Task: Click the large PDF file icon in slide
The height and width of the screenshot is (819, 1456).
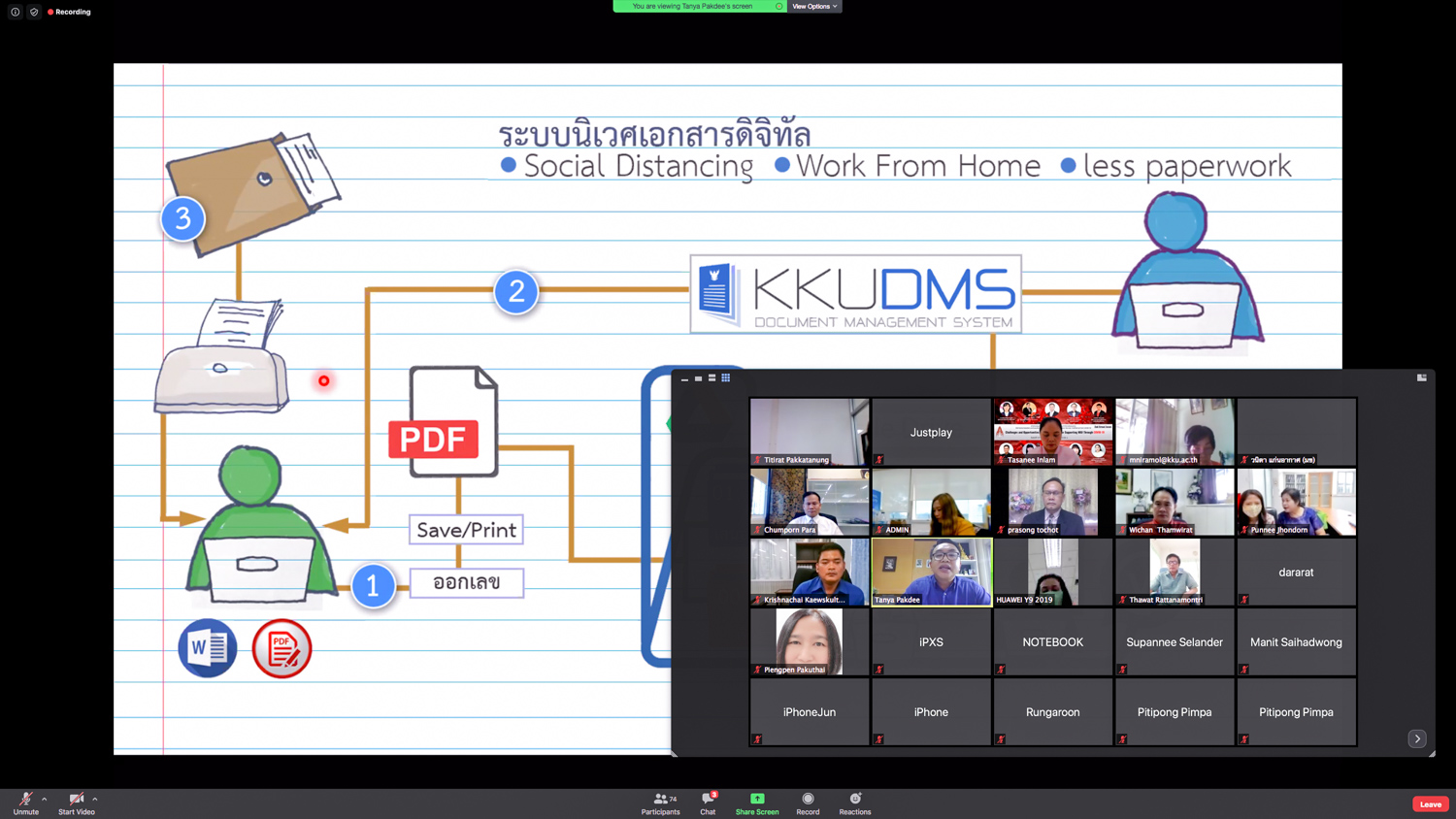Action: tap(444, 422)
